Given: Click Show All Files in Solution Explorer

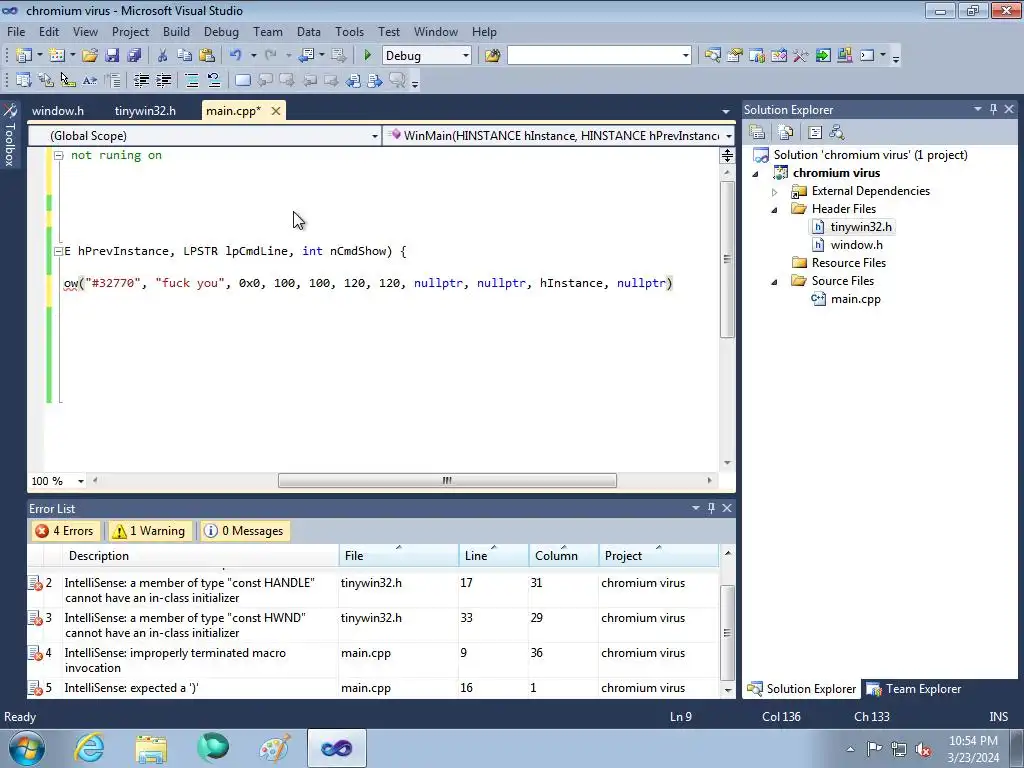Looking at the screenshot, I should [786, 133].
